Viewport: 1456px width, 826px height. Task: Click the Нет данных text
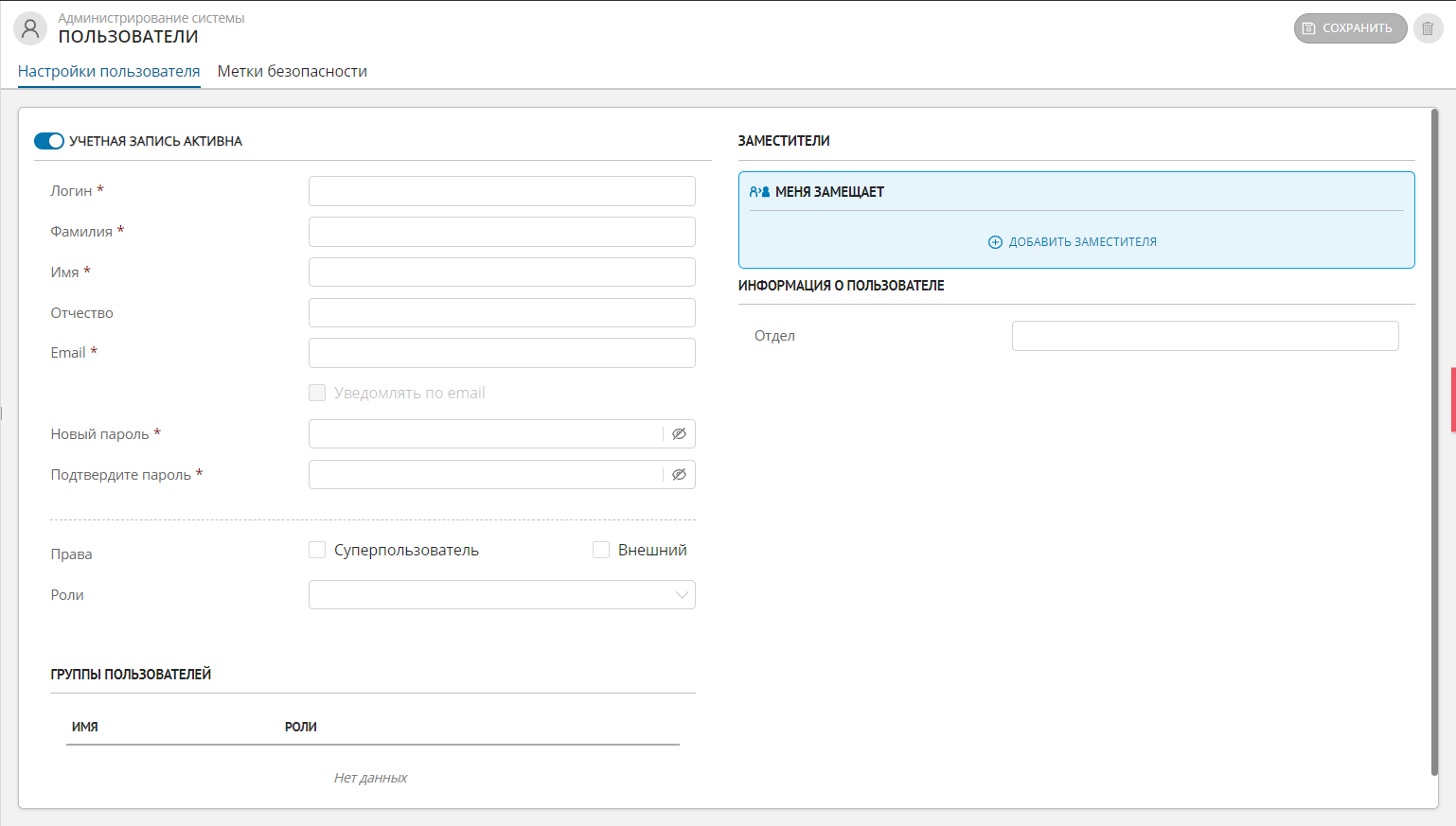pos(370,778)
